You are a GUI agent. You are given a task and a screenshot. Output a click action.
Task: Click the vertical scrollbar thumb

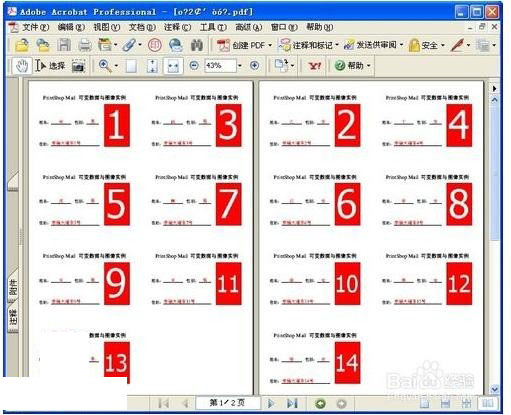point(495,172)
